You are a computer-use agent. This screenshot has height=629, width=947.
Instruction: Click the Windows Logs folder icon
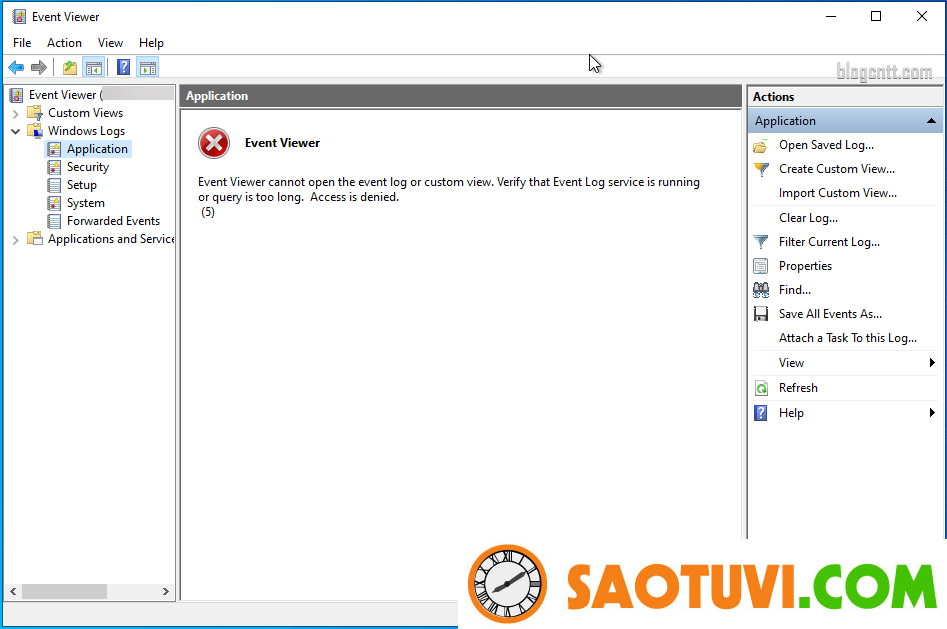click(x=35, y=131)
